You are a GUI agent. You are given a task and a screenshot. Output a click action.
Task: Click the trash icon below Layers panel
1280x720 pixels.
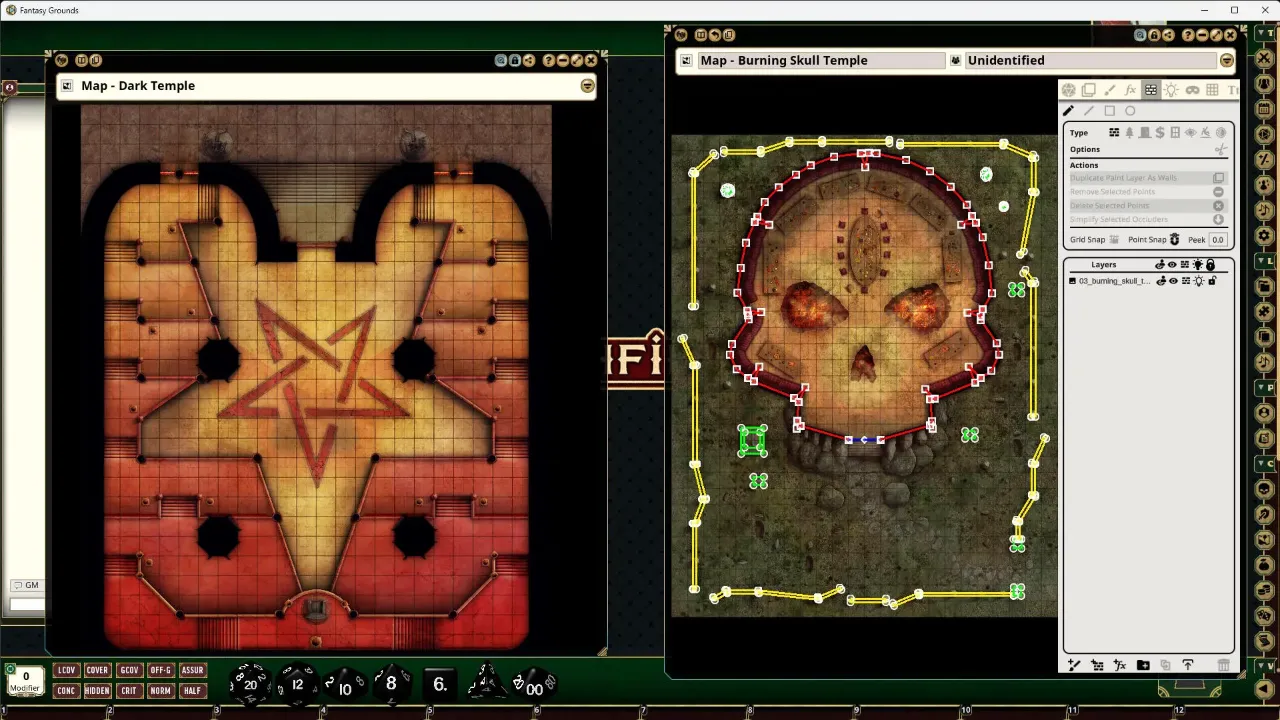coord(1223,665)
